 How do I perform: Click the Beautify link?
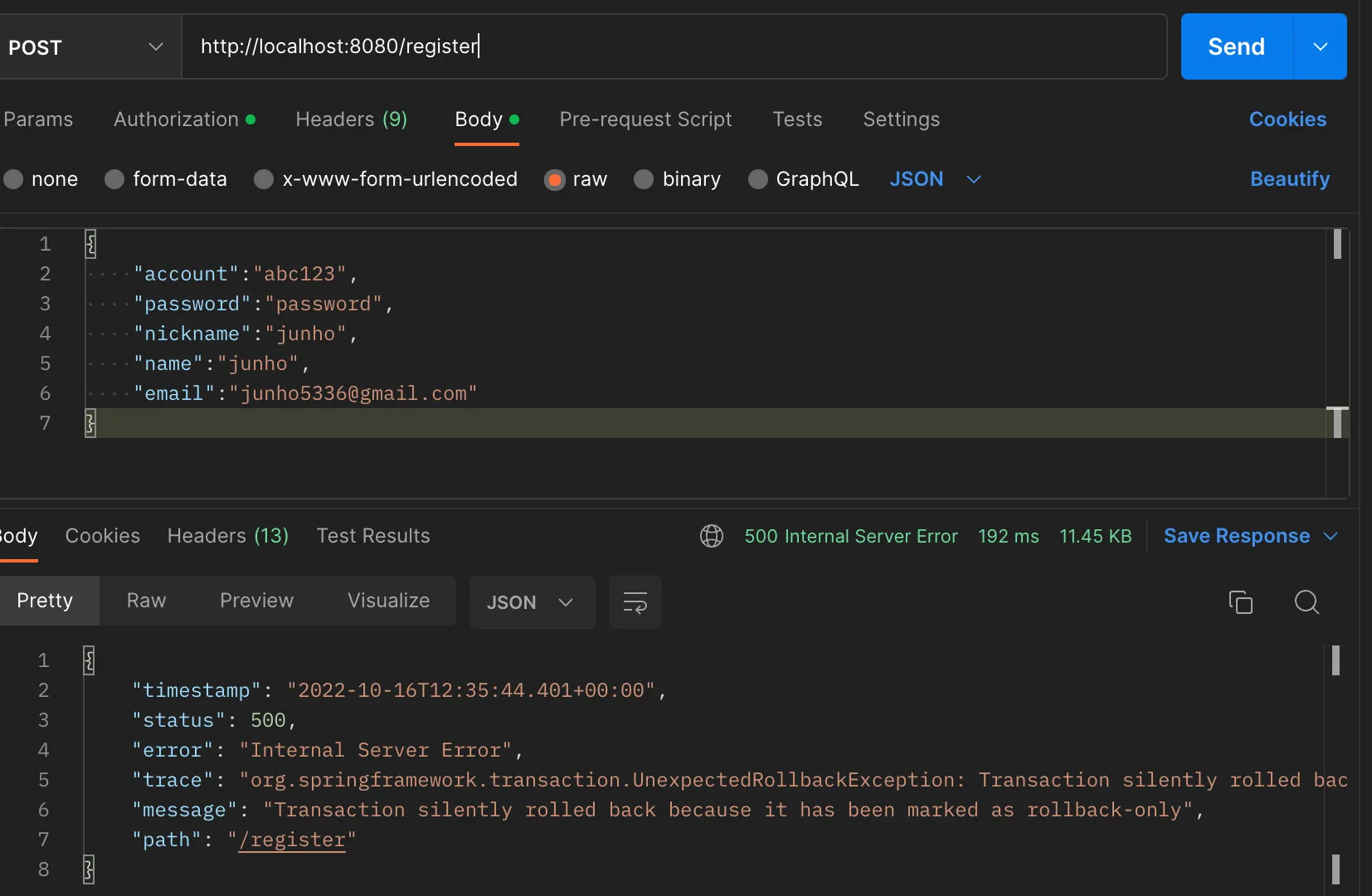(x=1289, y=179)
